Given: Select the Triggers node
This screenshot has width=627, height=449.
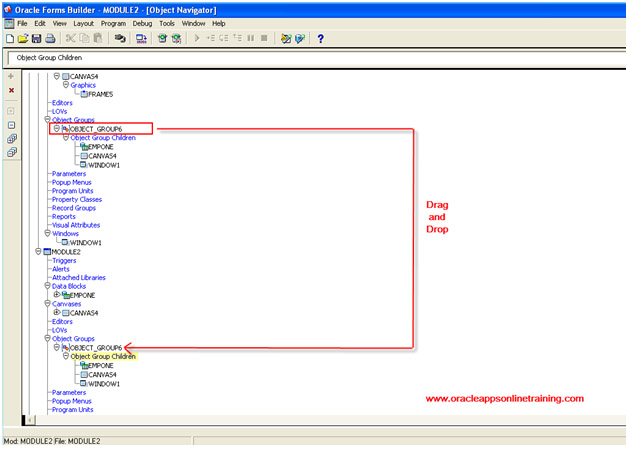Looking at the screenshot, I should (x=64, y=260).
